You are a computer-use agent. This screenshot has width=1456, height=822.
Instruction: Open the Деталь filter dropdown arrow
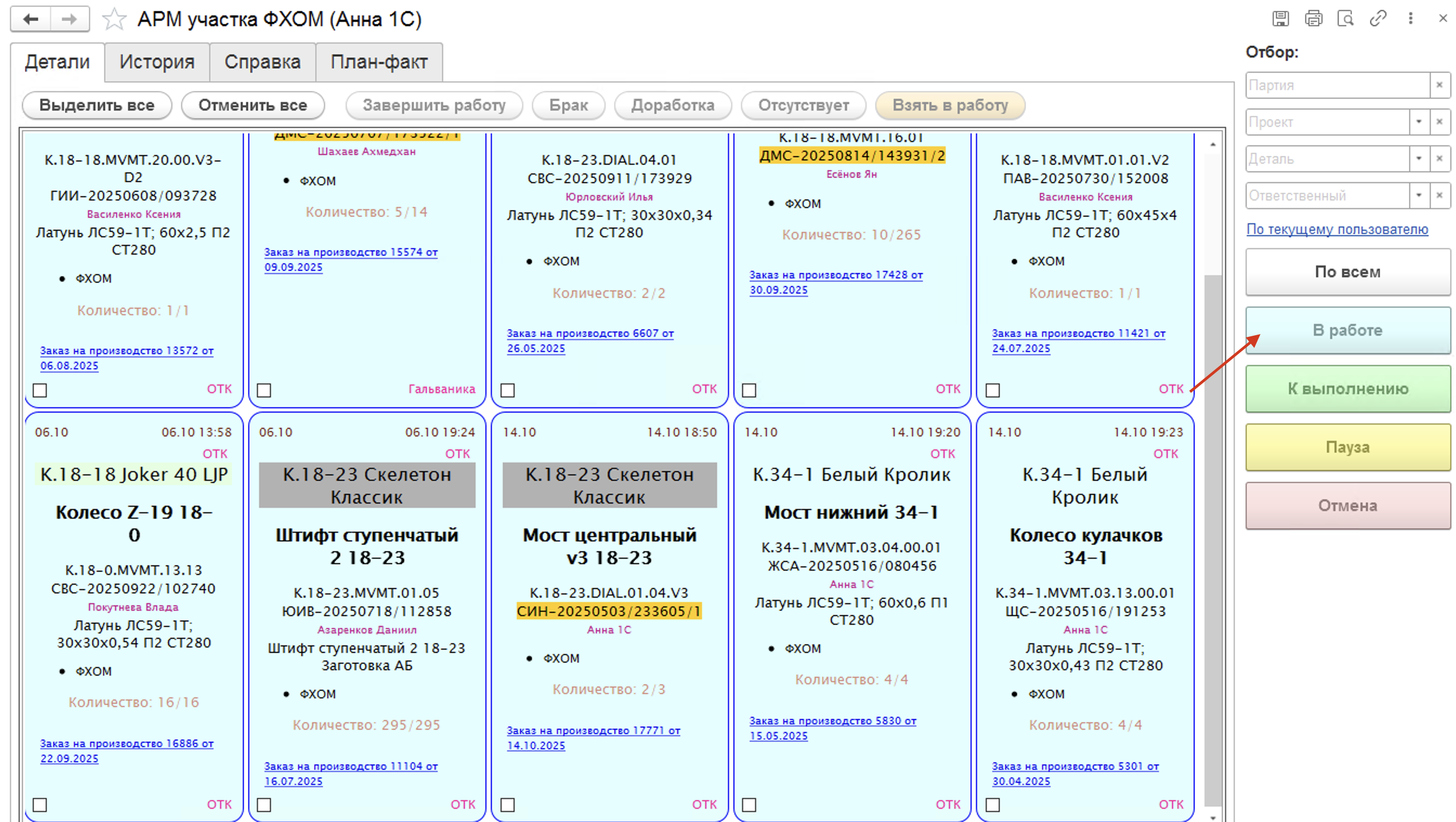coord(1419,159)
